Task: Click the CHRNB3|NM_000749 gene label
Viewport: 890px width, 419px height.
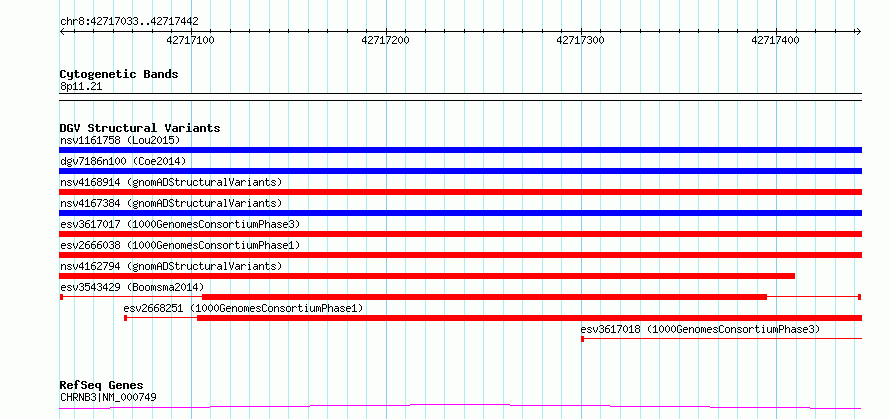Action: (108, 397)
